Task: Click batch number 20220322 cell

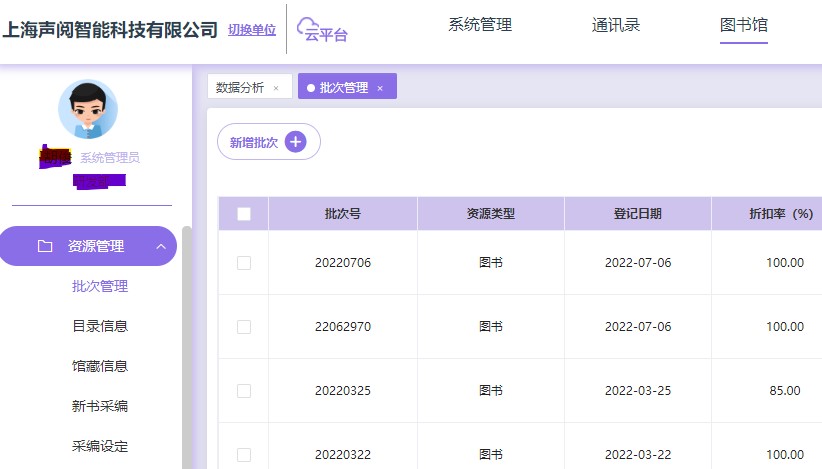Action: (343, 454)
